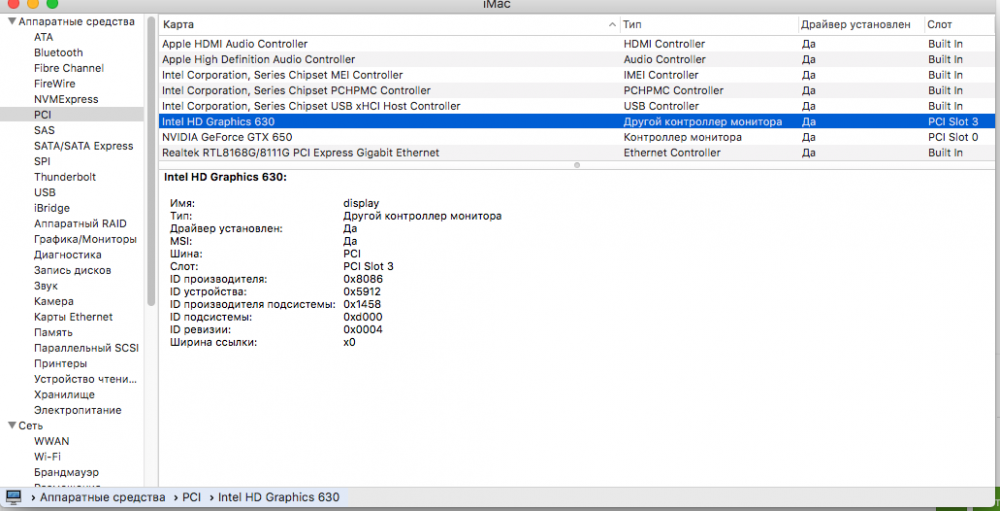The height and width of the screenshot is (511, 1000).
Task: Click the split-pane divider handle dot
Action: 577,165
